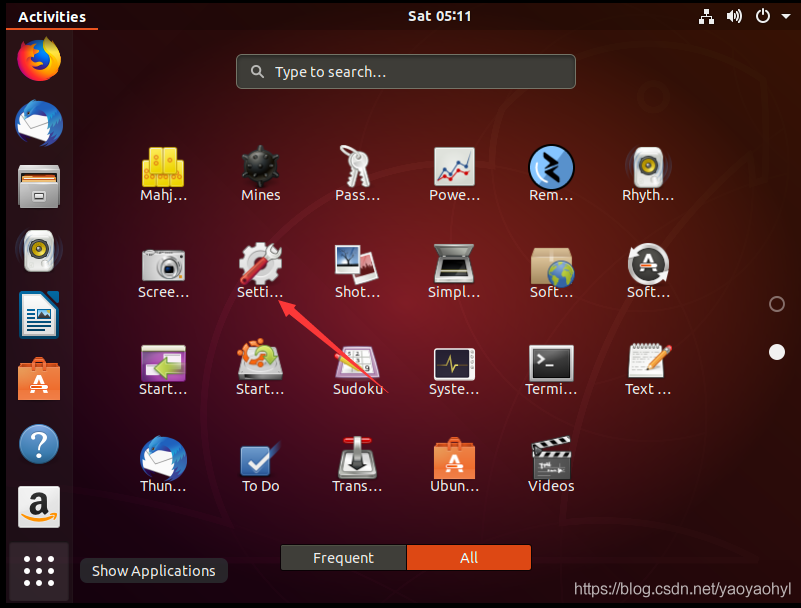Select the All applications tab

(469, 557)
